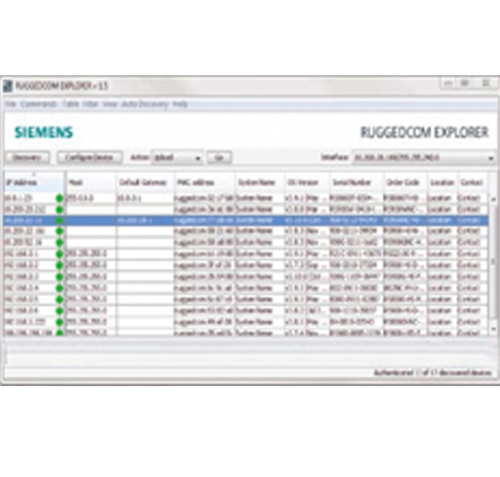The image size is (500, 477).
Task: Open the Table menu
Action: (x=71, y=104)
